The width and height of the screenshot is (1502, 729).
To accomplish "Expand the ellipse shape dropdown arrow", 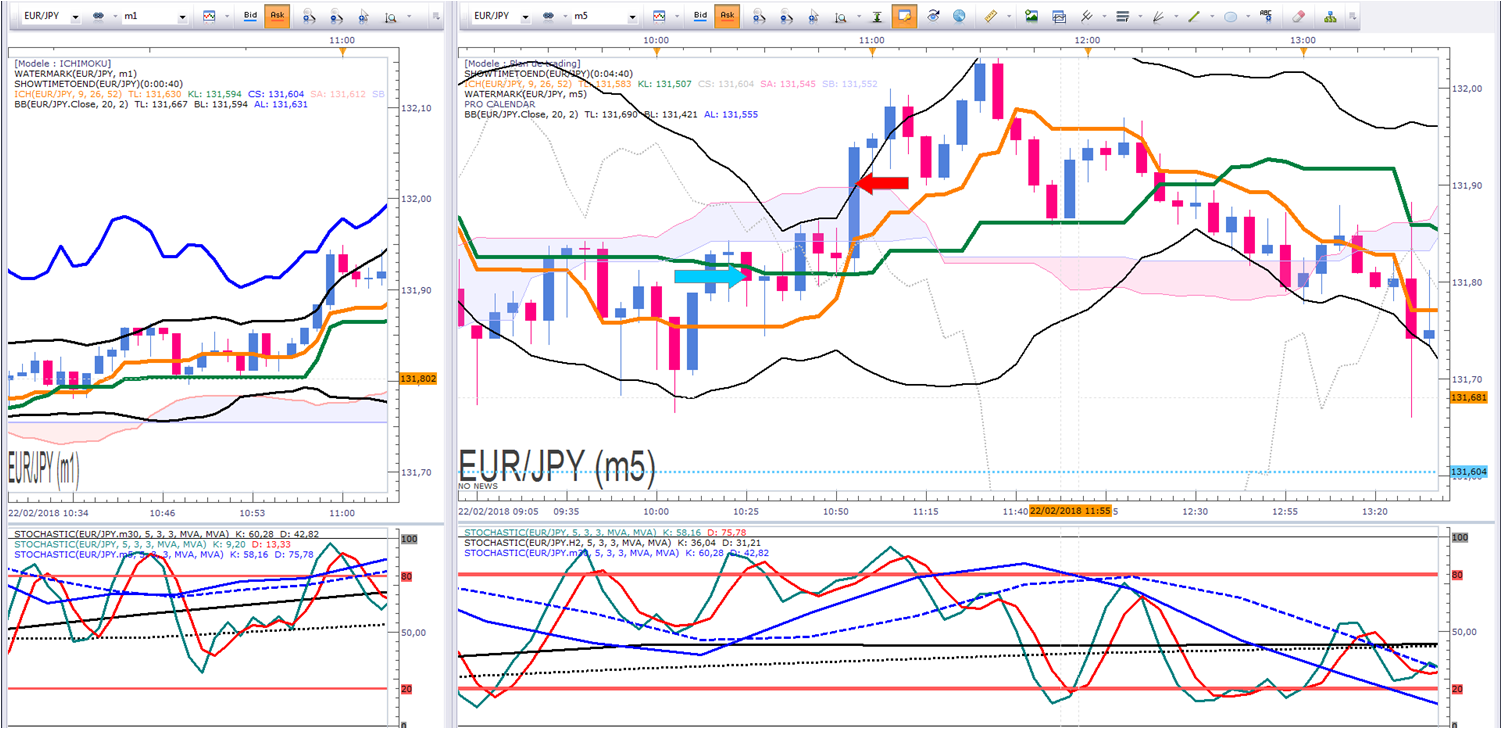I will click(1247, 17).
